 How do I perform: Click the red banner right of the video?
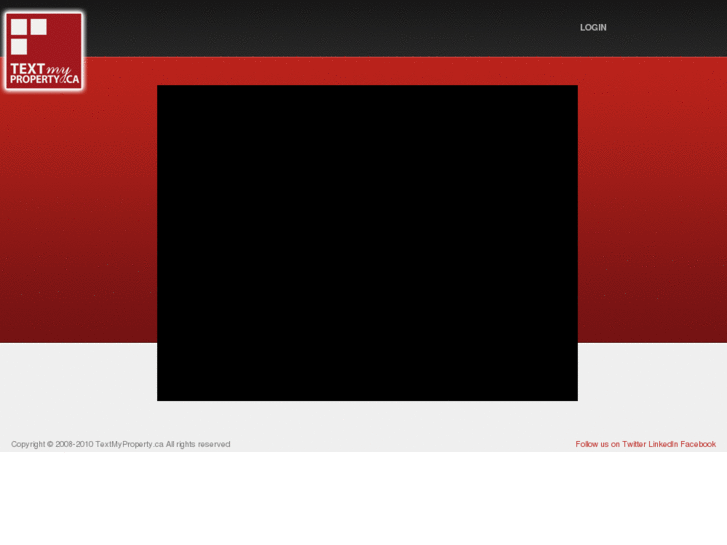pos(652,200)
